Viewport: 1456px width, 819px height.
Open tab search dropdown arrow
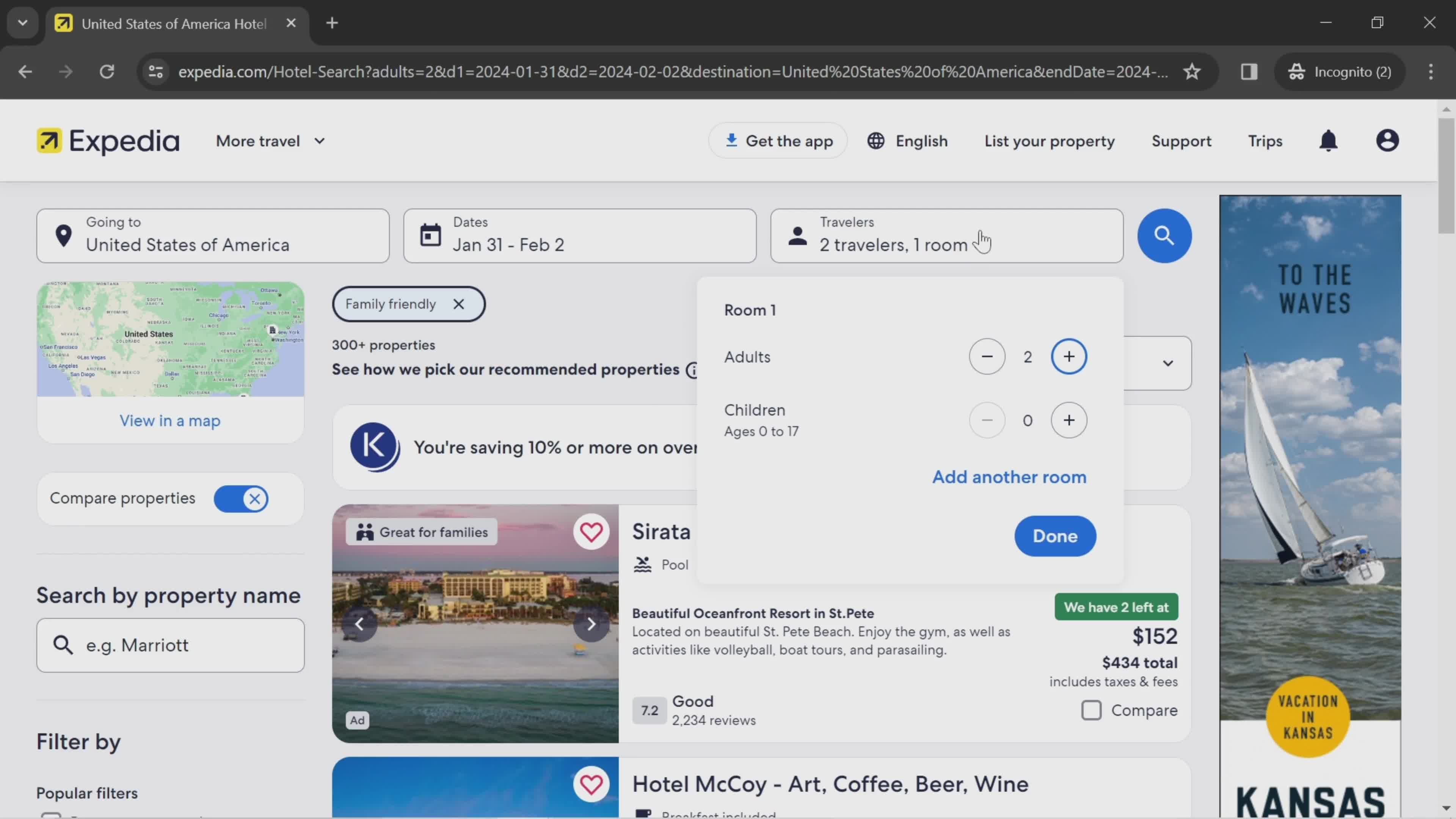click(23, 23)
